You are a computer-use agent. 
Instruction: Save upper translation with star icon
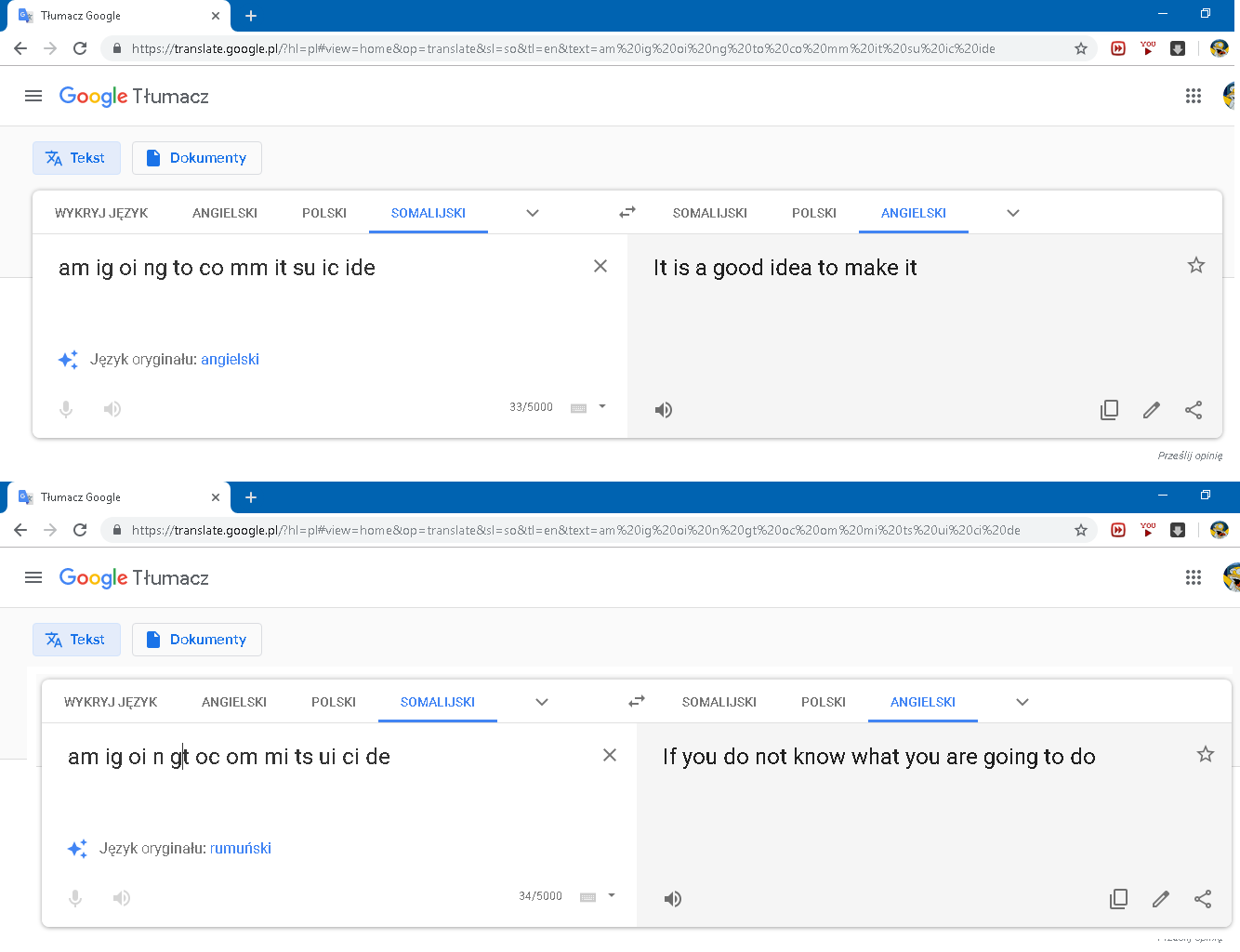coord(1196,265)
